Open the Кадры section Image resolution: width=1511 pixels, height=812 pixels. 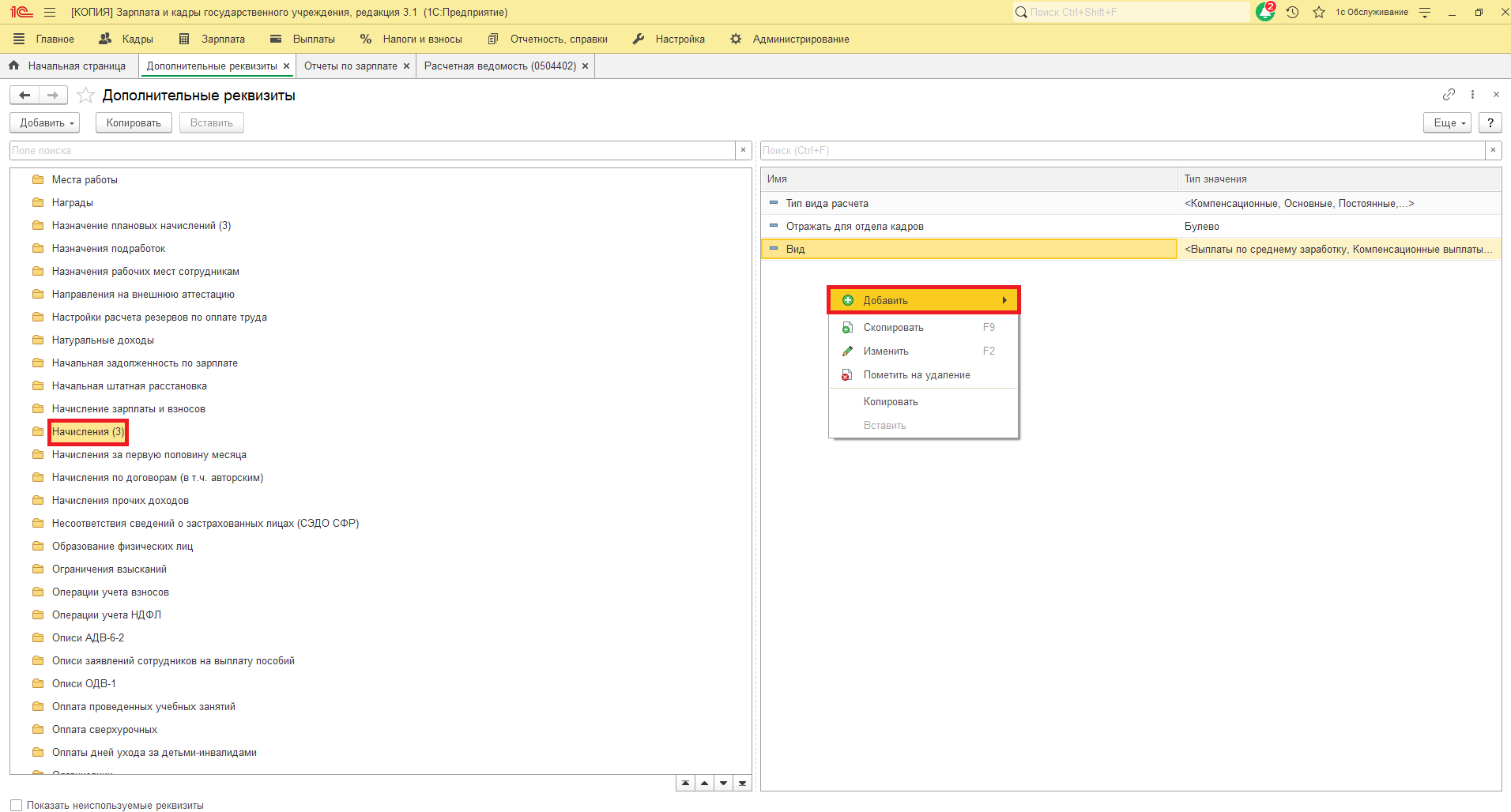(126, 39)
